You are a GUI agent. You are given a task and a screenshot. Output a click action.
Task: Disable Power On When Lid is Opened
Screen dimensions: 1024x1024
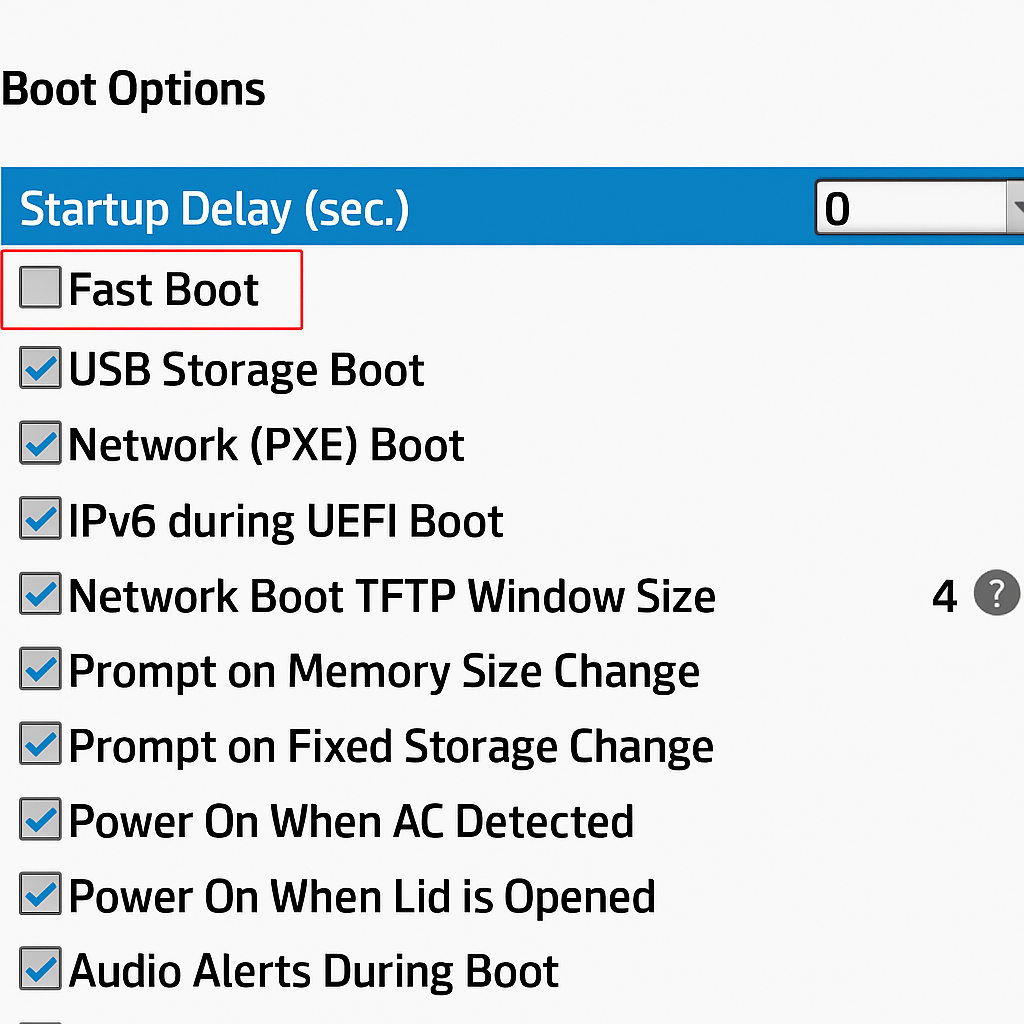[39, 894]
